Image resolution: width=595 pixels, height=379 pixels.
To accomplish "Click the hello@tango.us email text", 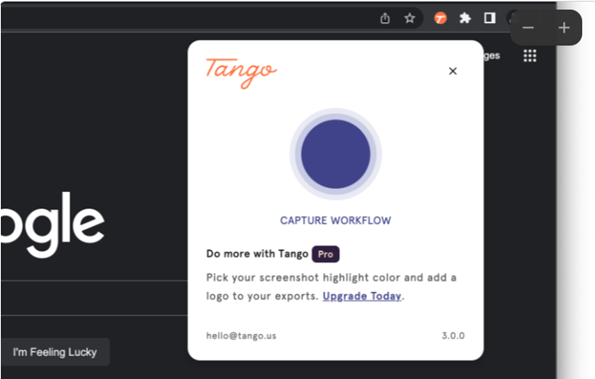I will [241, 336].
